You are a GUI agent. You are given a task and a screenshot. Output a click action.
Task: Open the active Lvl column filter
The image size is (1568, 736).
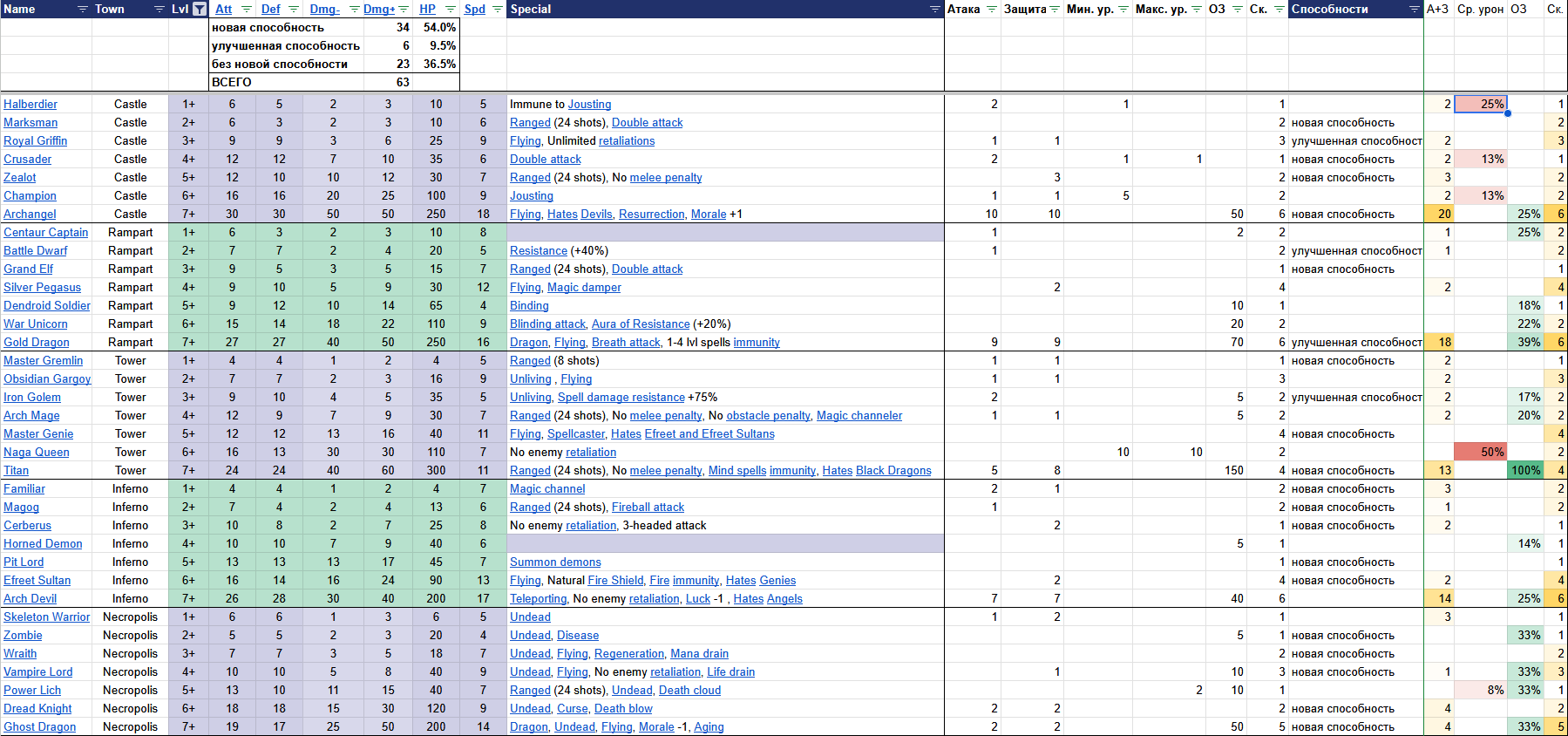point(200,9)
